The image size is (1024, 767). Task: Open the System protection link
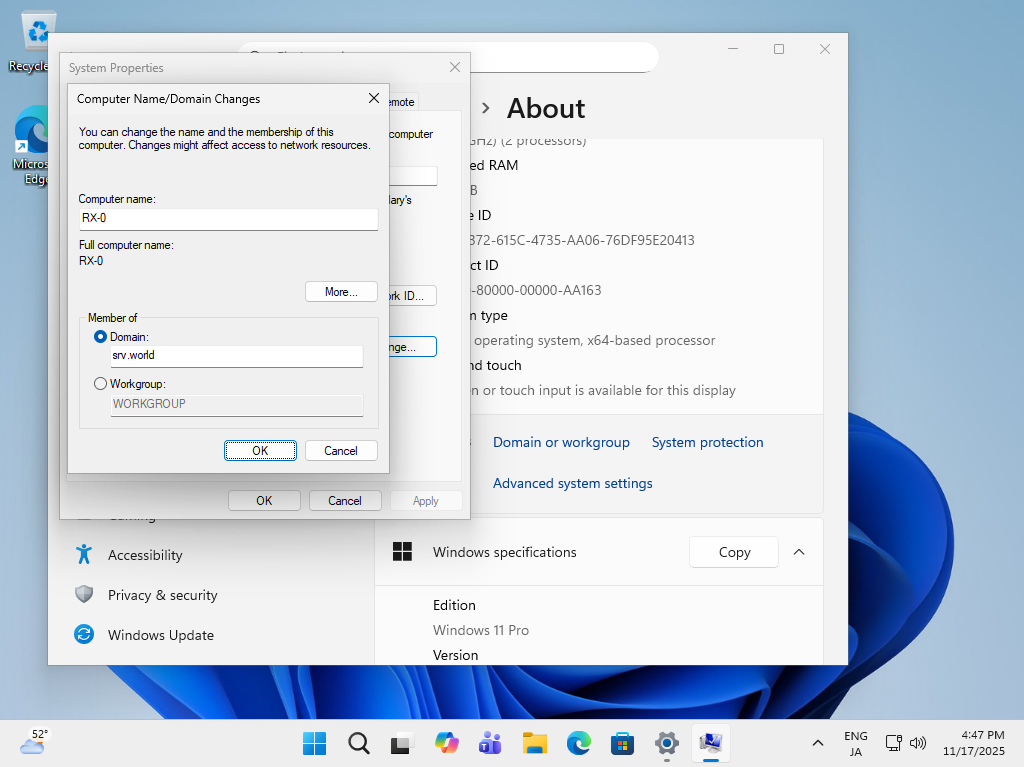pos(707,442)
